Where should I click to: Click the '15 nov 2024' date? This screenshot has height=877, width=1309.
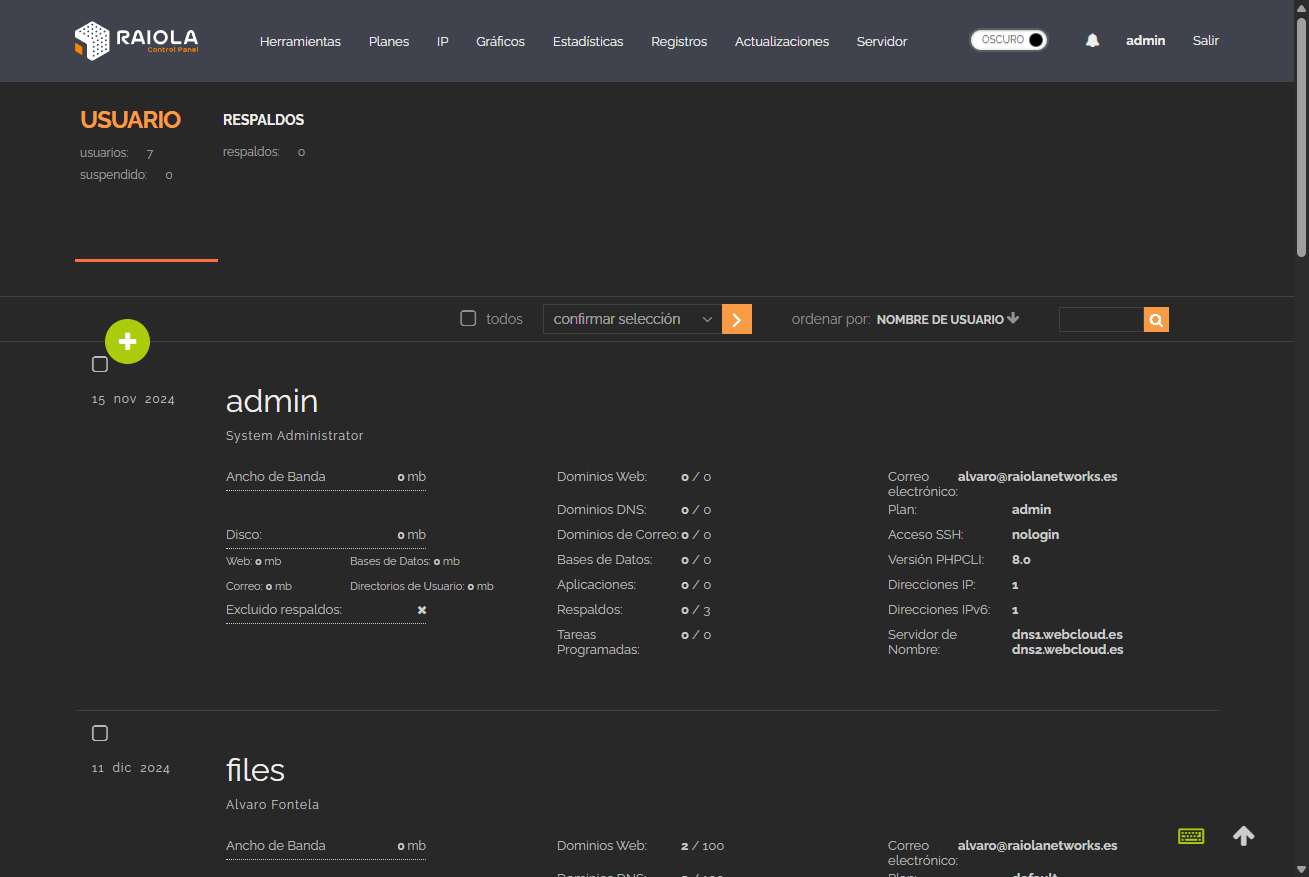[x=133, y=400]
